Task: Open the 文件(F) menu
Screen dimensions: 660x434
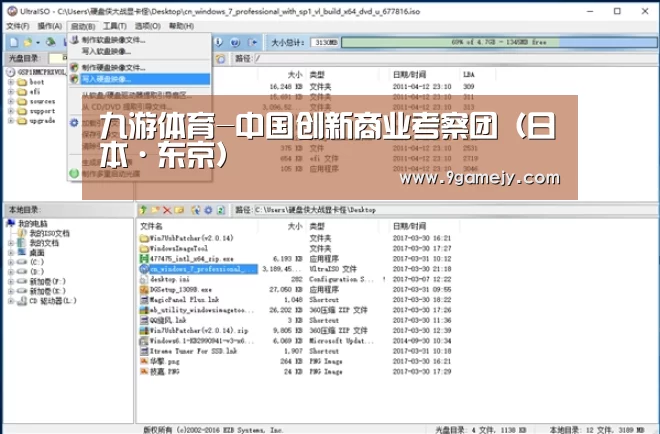Action: pos(18,26)
